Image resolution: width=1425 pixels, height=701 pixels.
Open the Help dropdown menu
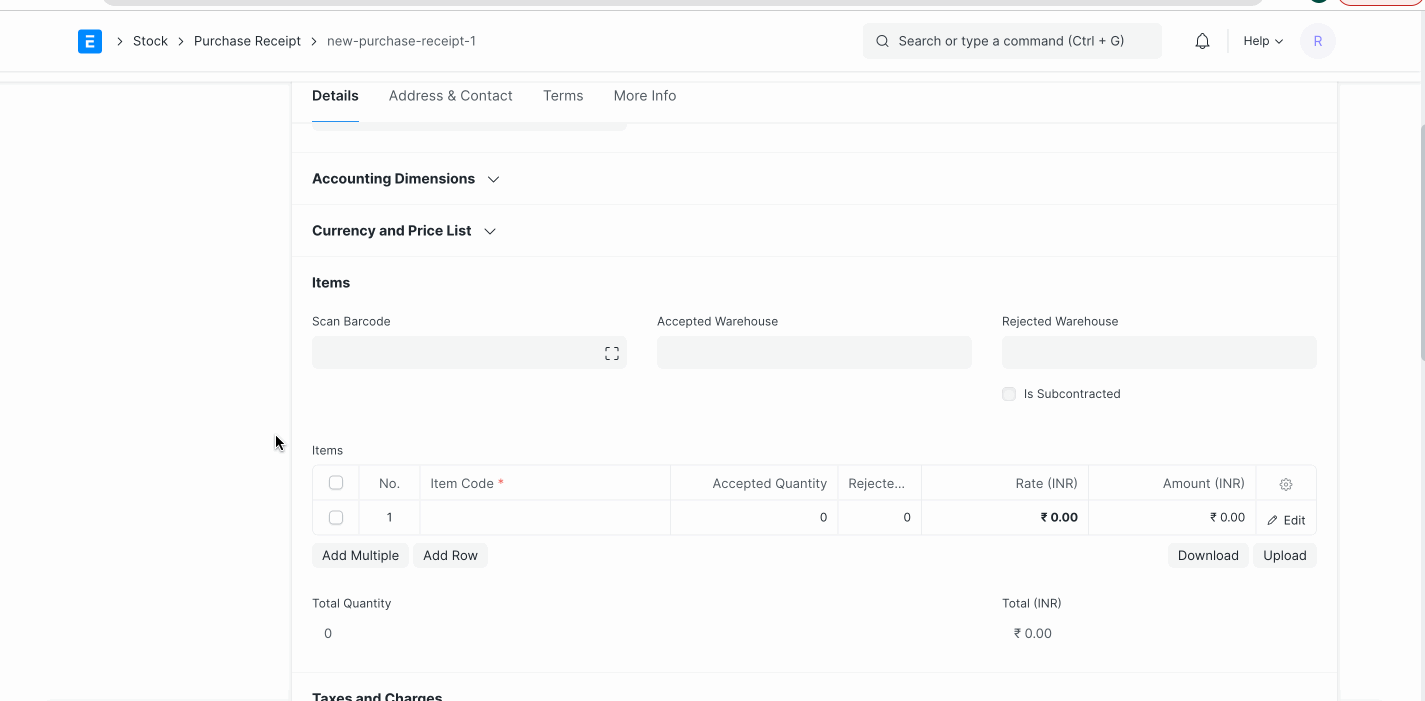click(1262, 41)
